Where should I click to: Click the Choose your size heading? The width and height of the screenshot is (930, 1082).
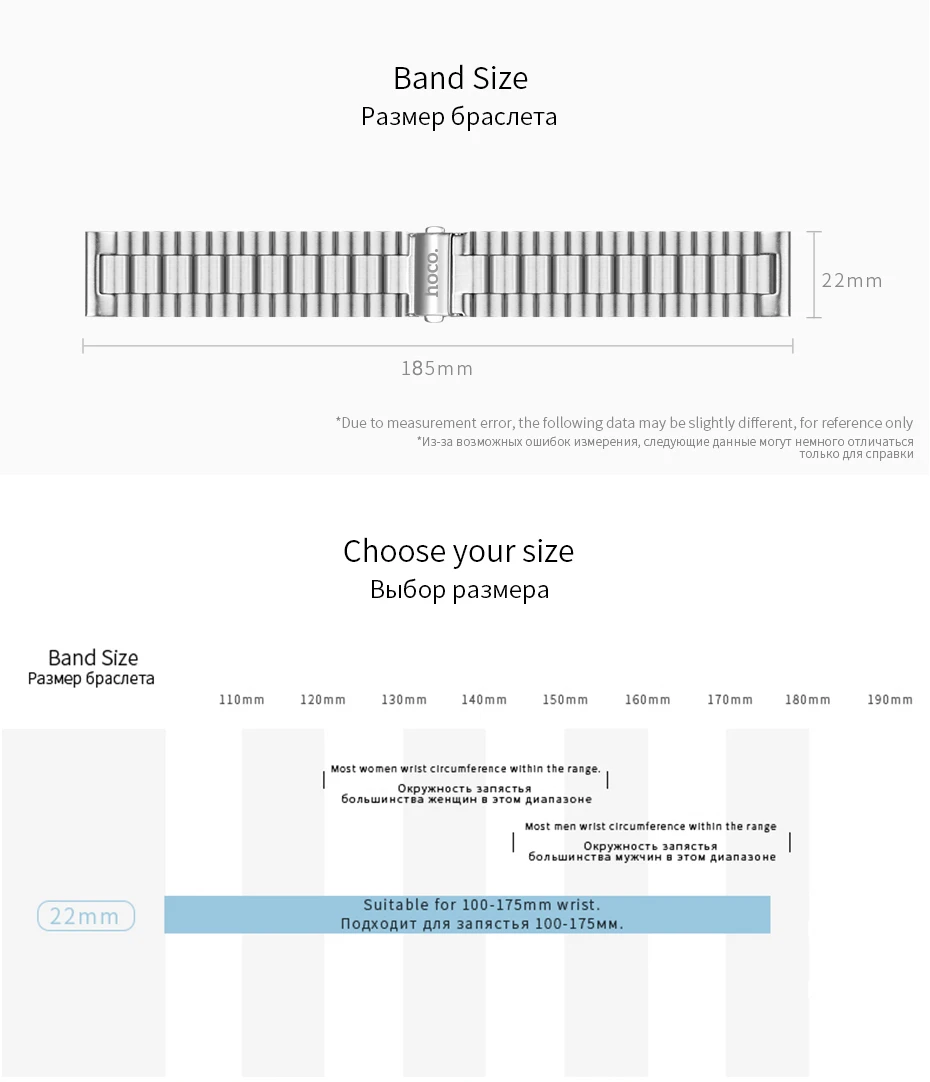pyautogui.click(x=459, y=551)
